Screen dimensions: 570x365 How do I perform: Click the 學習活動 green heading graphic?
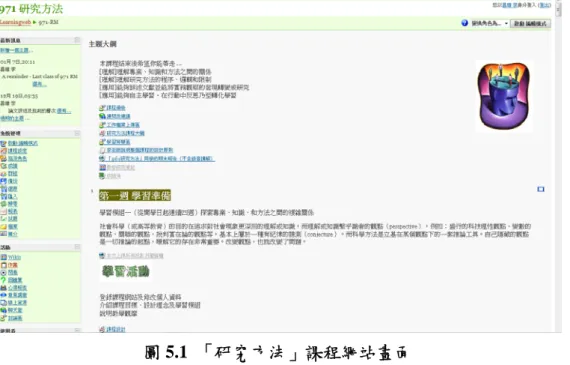click(126, 272)
